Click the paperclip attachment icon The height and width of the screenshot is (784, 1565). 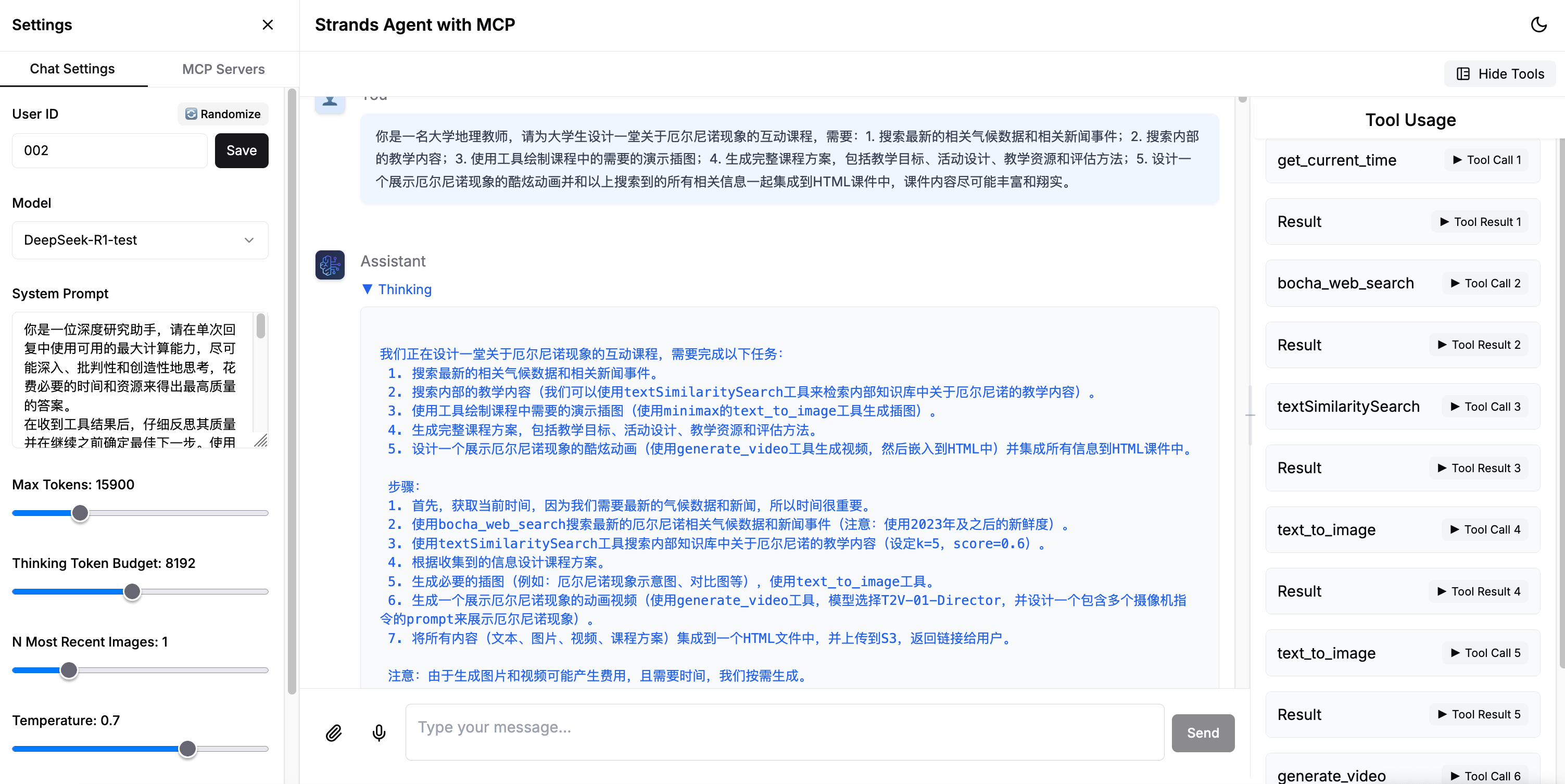[334, 733]
